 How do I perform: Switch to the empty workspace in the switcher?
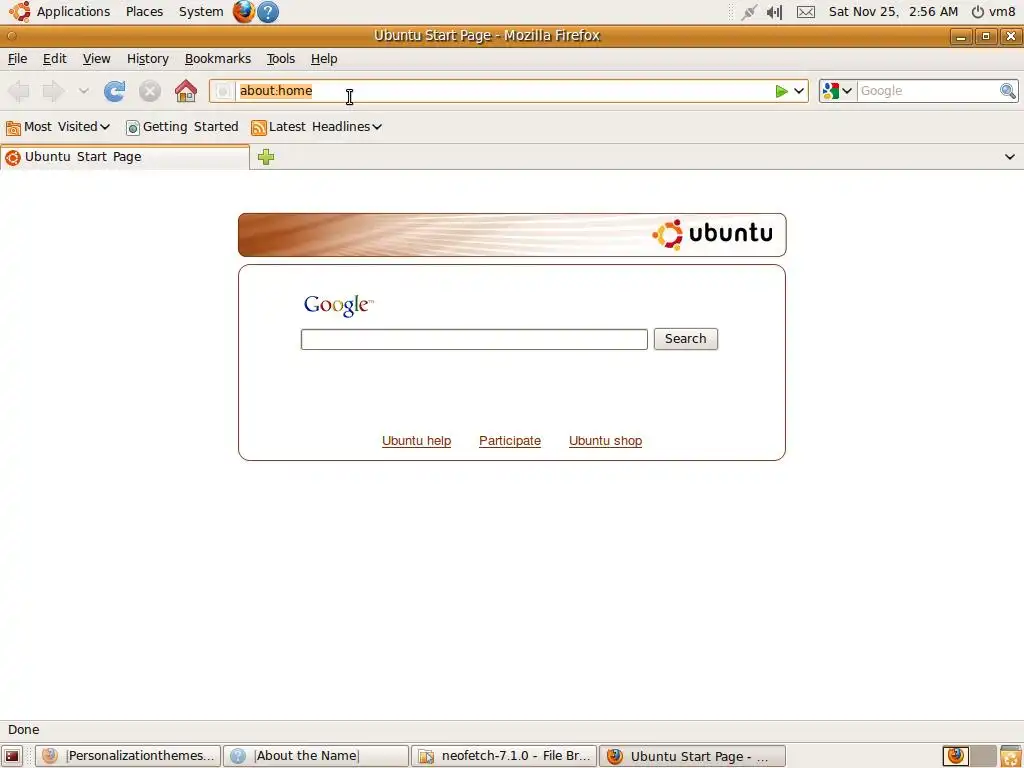983,756
